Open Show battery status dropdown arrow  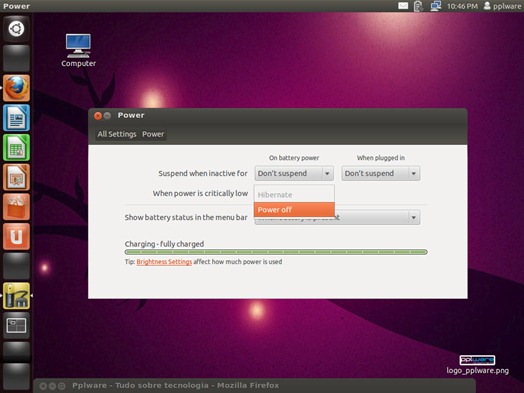point(413,218)
